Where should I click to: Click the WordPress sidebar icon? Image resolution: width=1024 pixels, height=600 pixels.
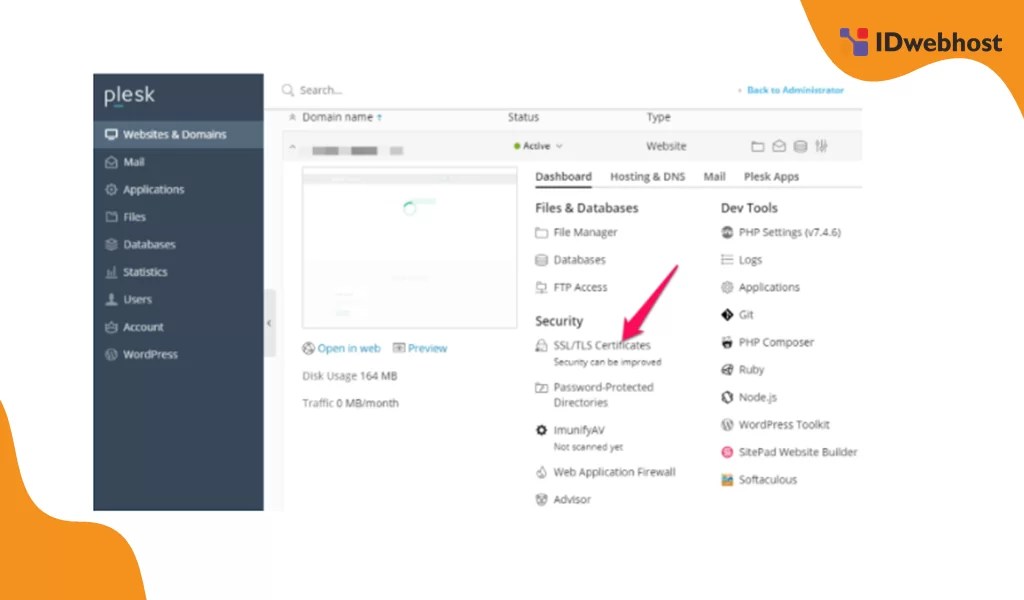(x=111, y=354)
